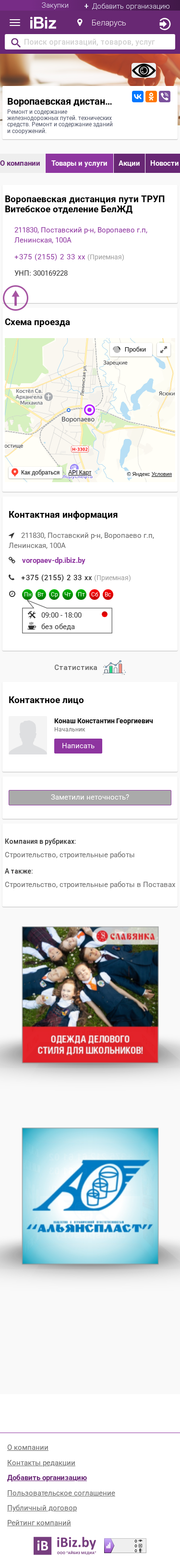Open the Odnoklassniki social icon
The image size is (180, 1568).
[151, 96]
